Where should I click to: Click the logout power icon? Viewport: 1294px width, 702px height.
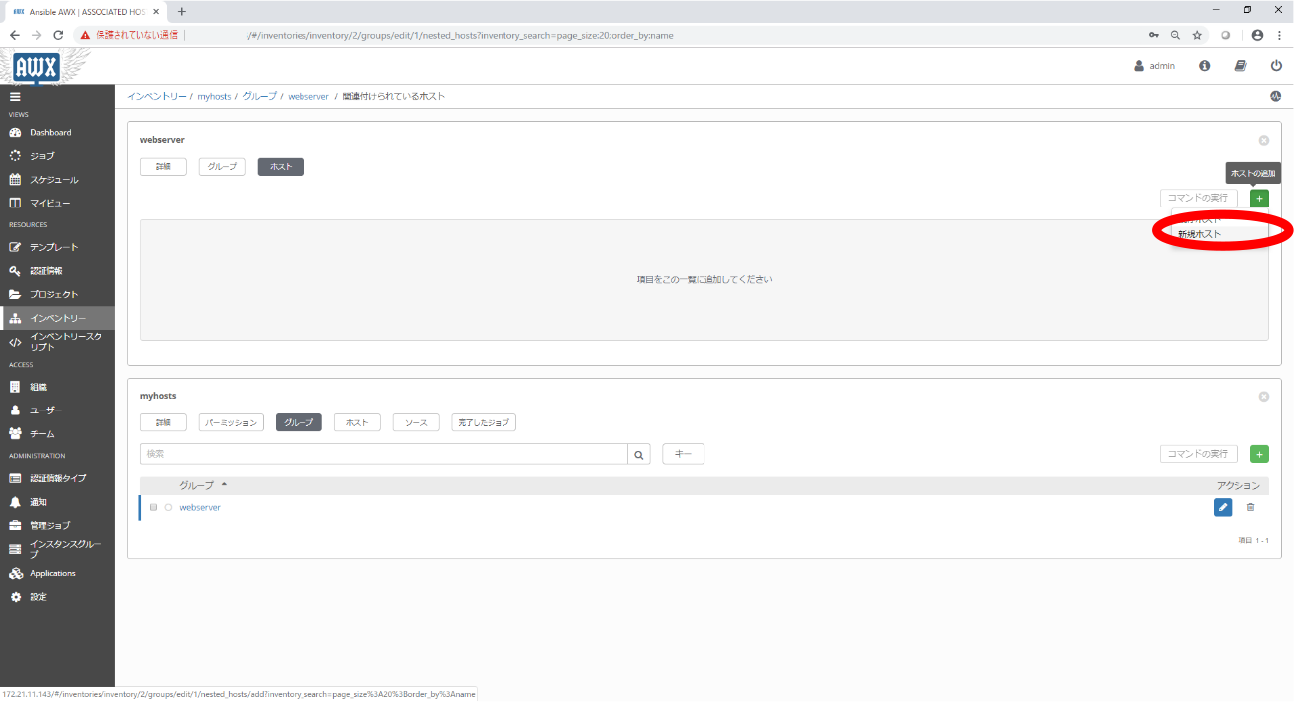point(1276,66)
